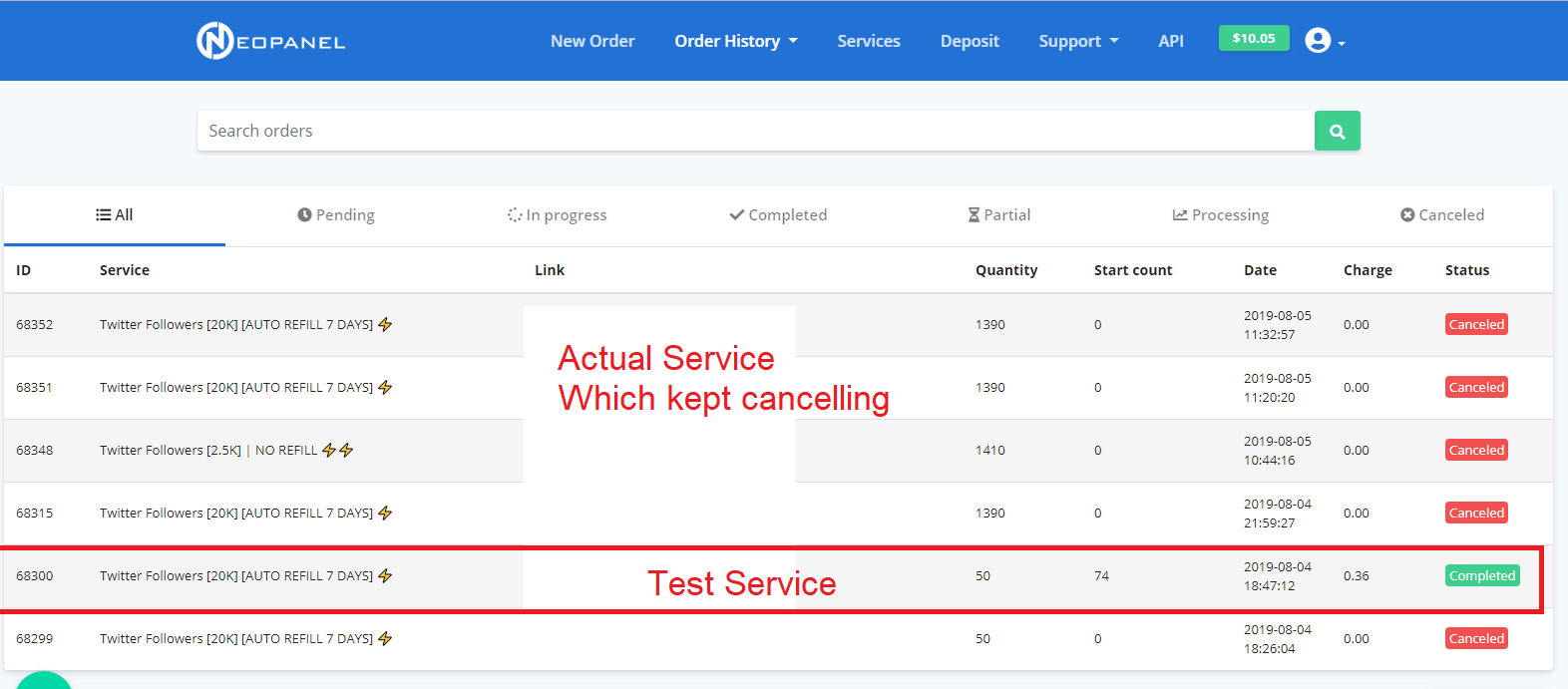Viewport: 1568px width, 689px height.
Task: Focus the Search orders field
Action: pyautogui.click(x=755, y=131)
